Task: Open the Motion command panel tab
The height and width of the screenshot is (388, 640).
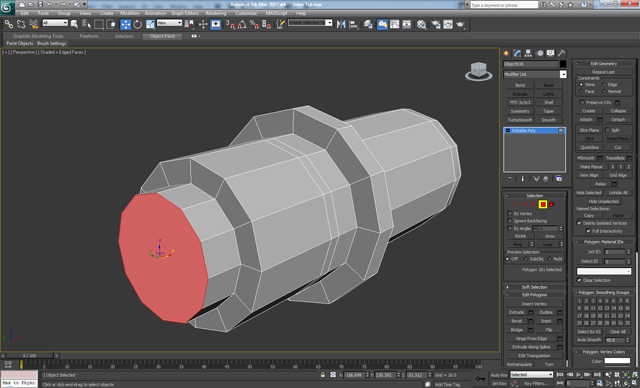Action: [540, 53]
